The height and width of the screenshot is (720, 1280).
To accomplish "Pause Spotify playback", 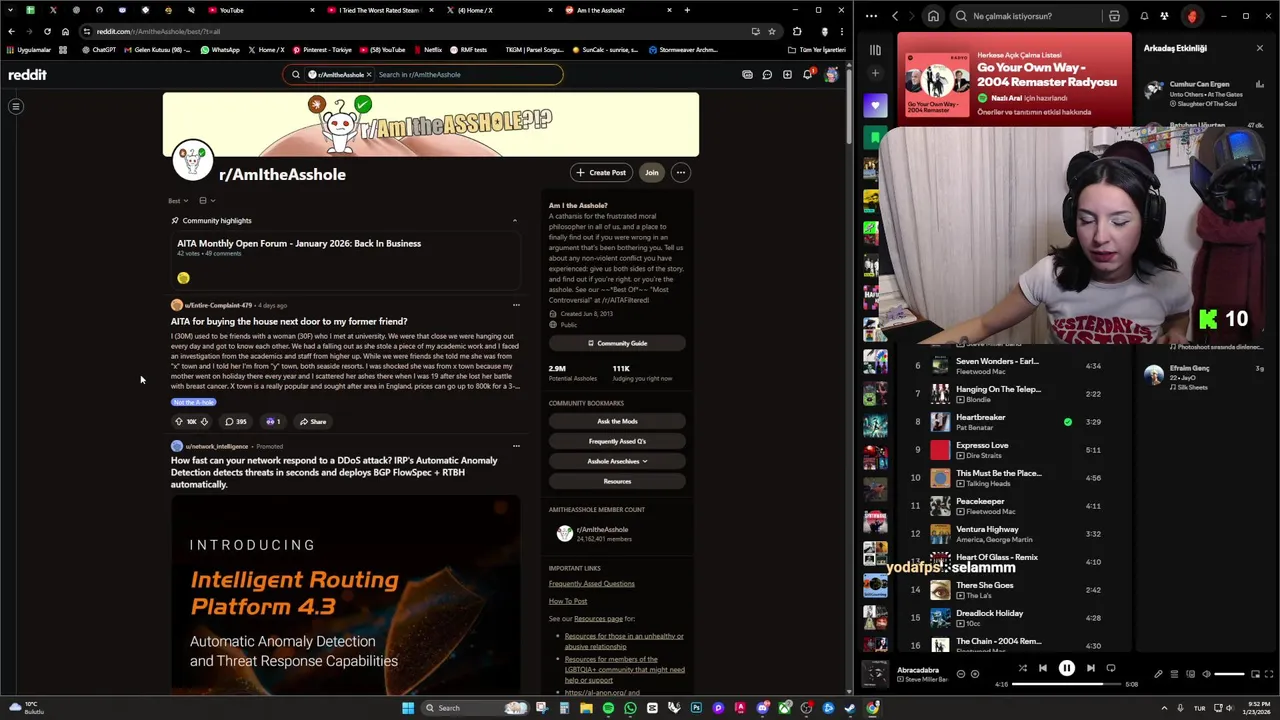I will 1066,668.
